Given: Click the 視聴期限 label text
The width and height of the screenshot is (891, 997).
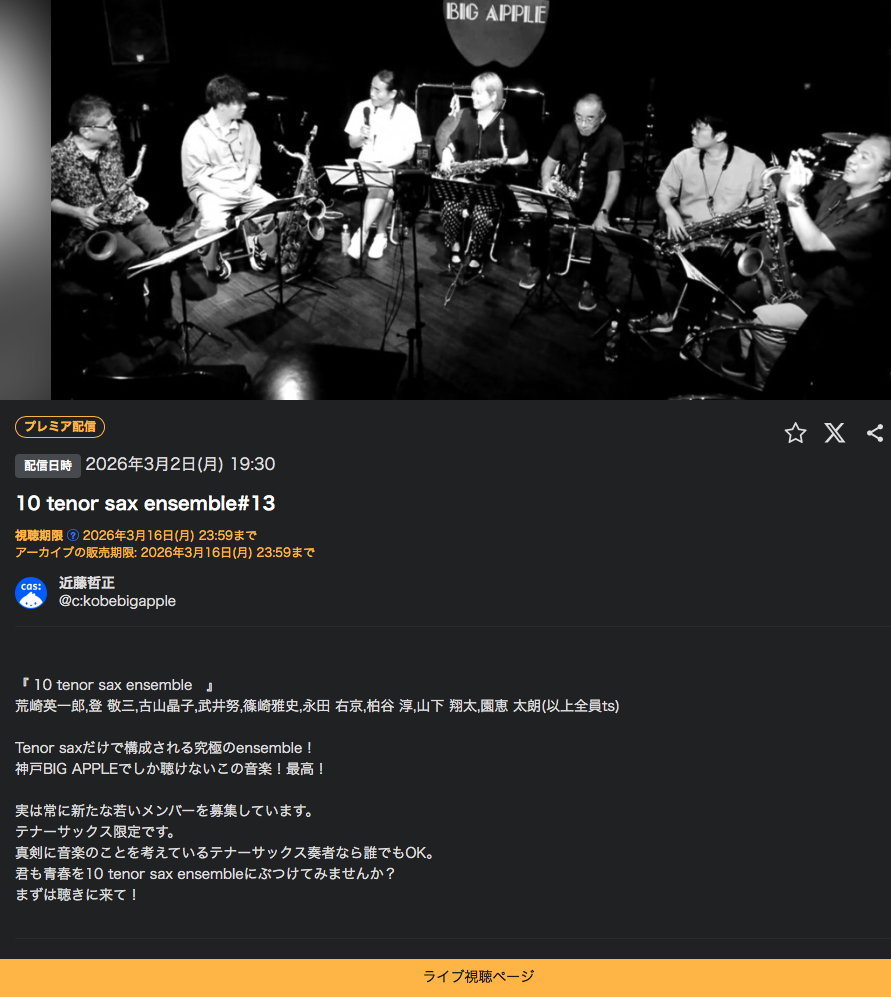Looking at the screenshot, I should [x=39, y=535].
